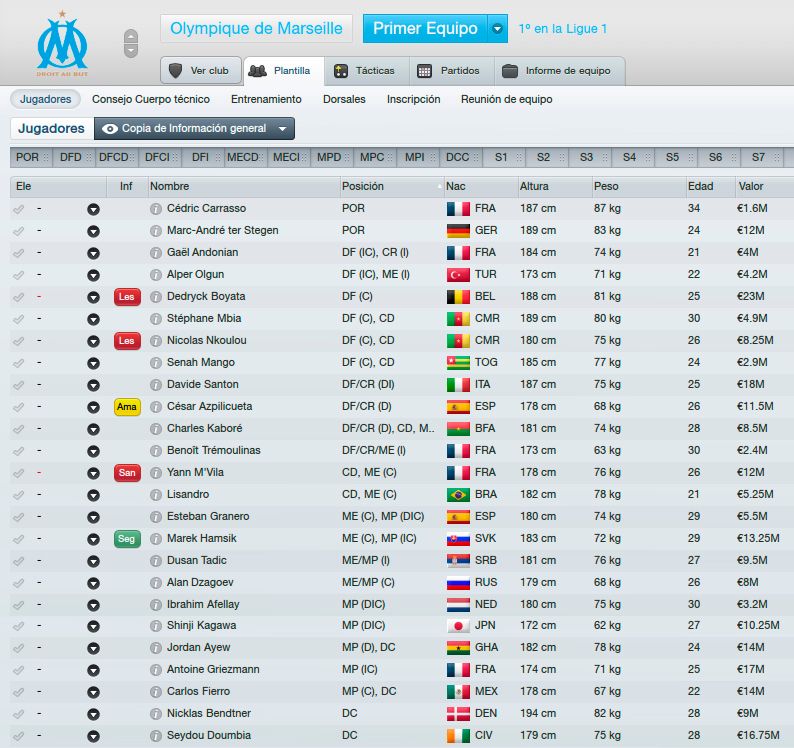
Task: Click the info icon beside Antoine Griezmann
Action: point(156,670)
